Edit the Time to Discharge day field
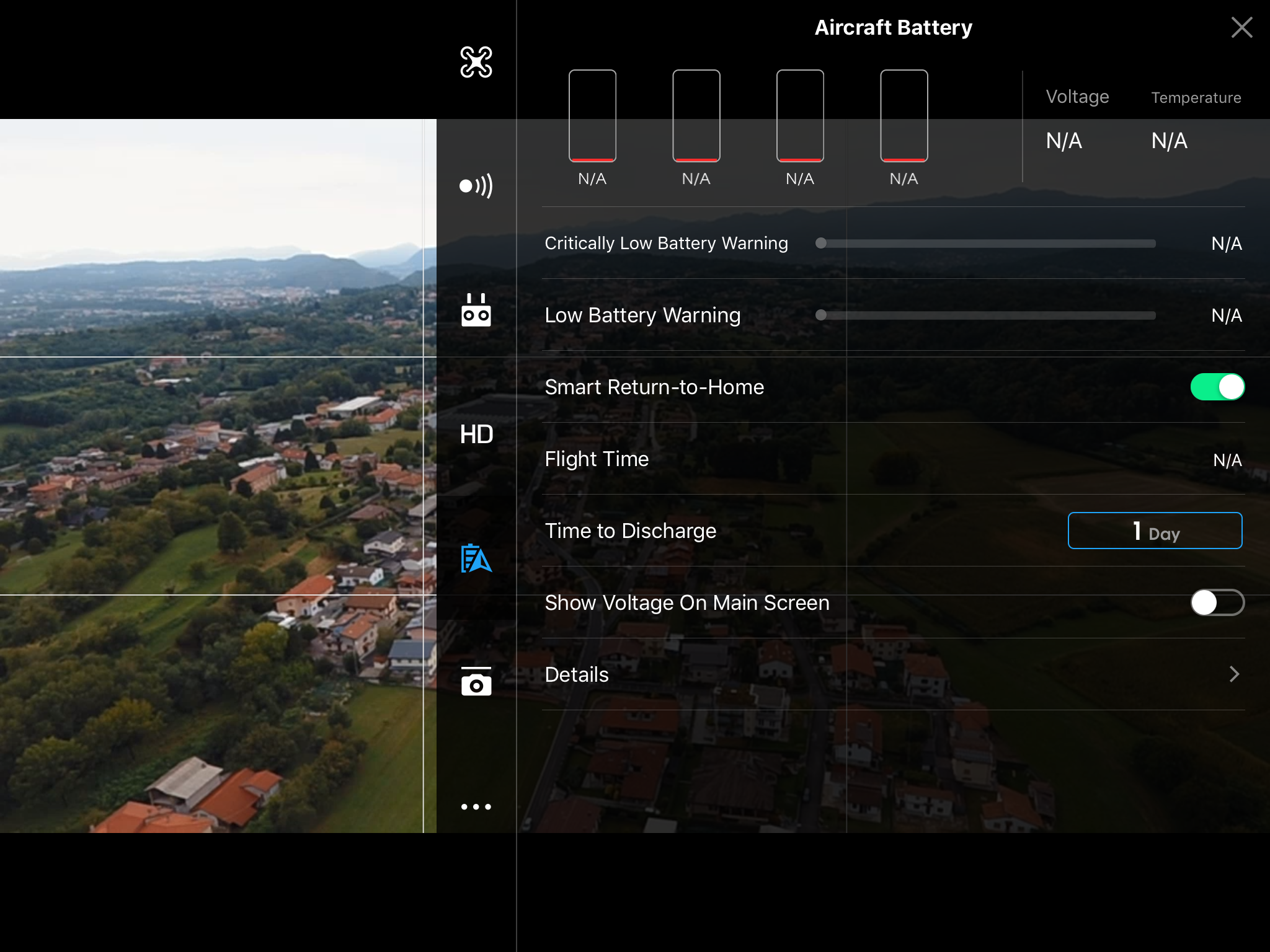The width and height of the screenshot is (1270, 952). click(1155, 531)
